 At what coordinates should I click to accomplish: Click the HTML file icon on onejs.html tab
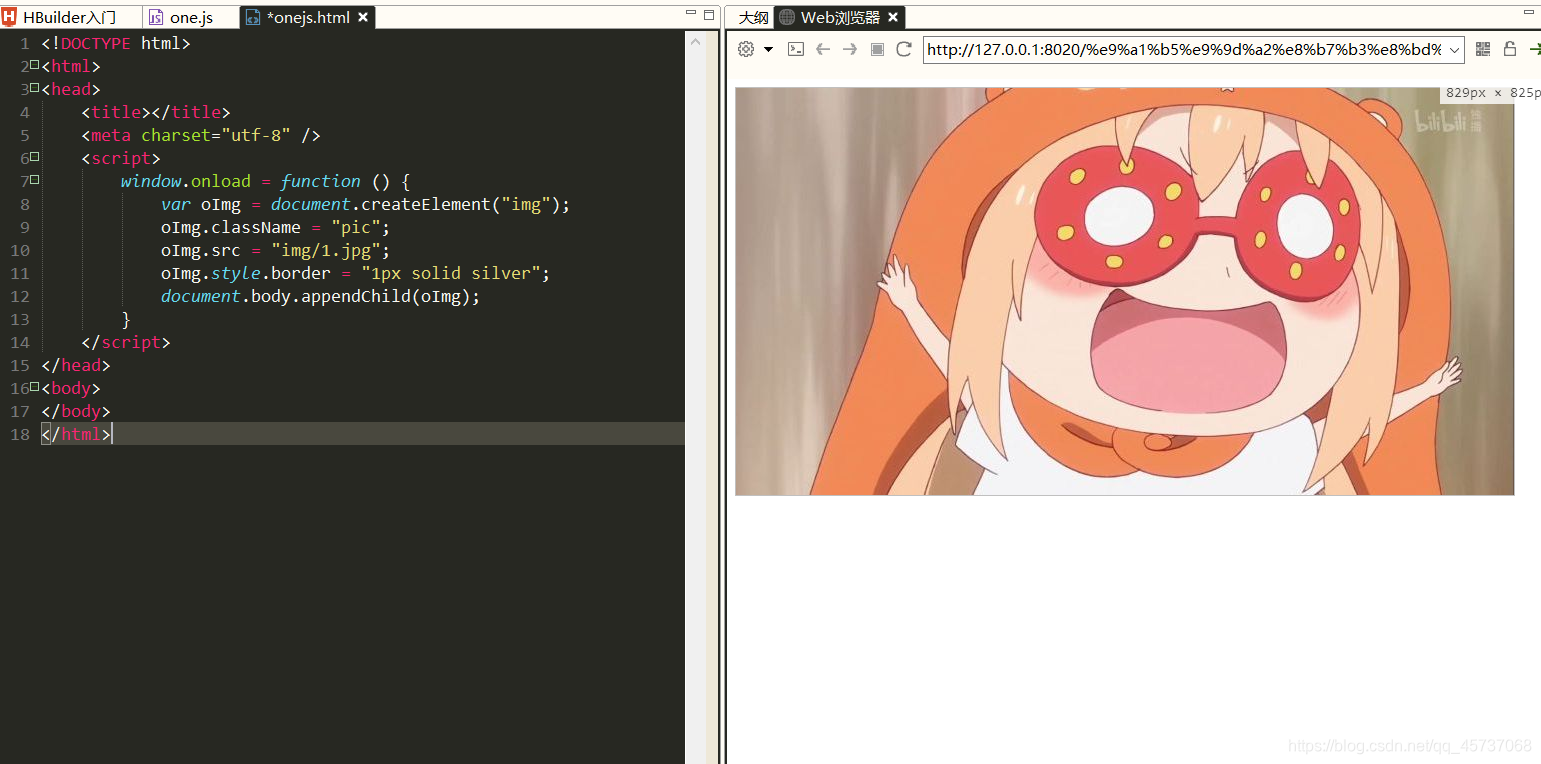[253, 17]
